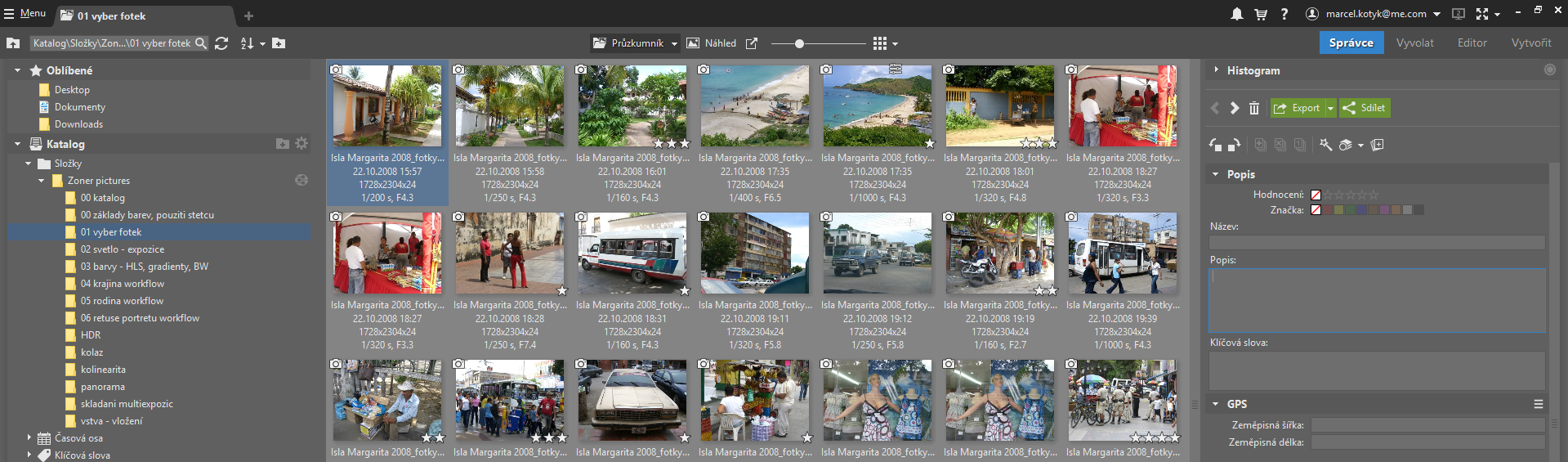Go to the next photo arrow
This screenshot has height=462, width=1568.
coord(1235,108)
